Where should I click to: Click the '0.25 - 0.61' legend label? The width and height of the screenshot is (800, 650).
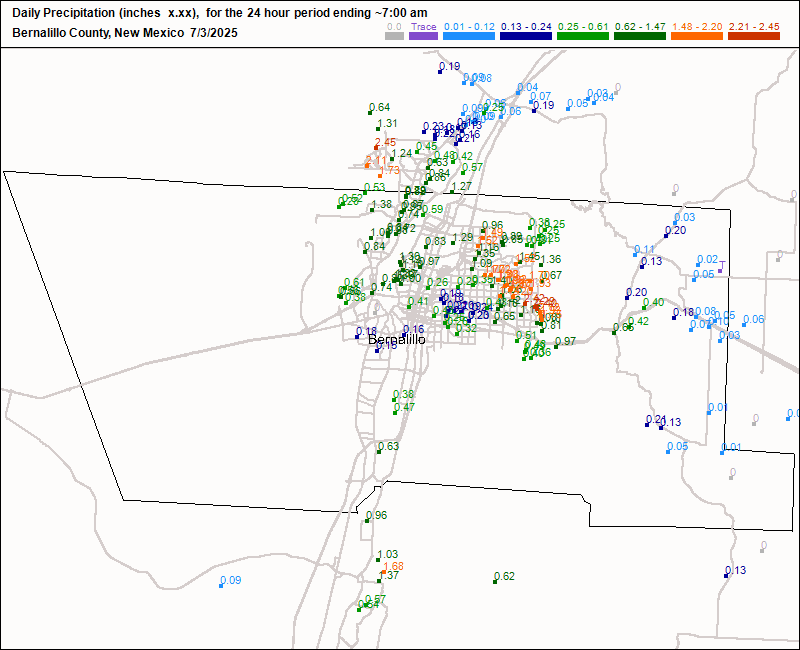(x=583, y=27)
